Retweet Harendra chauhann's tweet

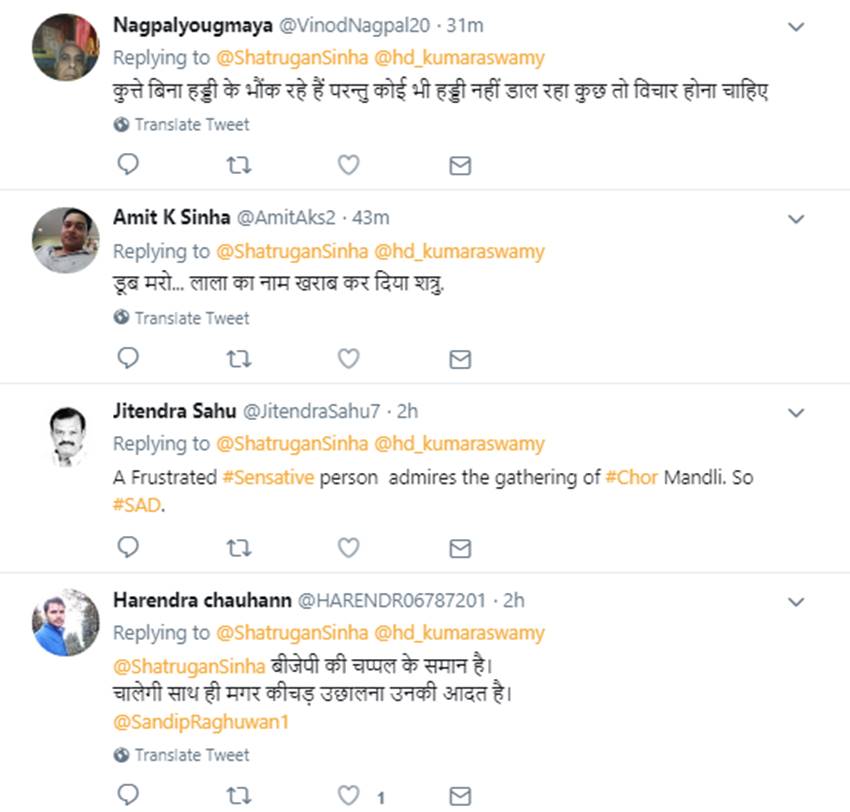tap(238, 796)
